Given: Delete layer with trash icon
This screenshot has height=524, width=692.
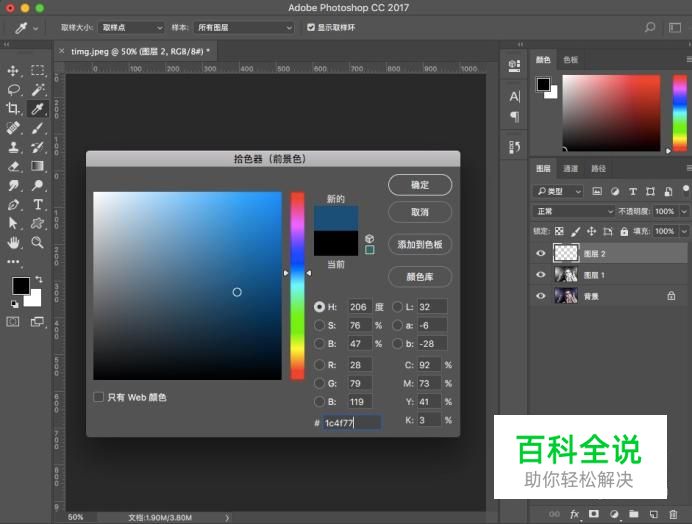Looking at the screenshot, I should (673, 514).
